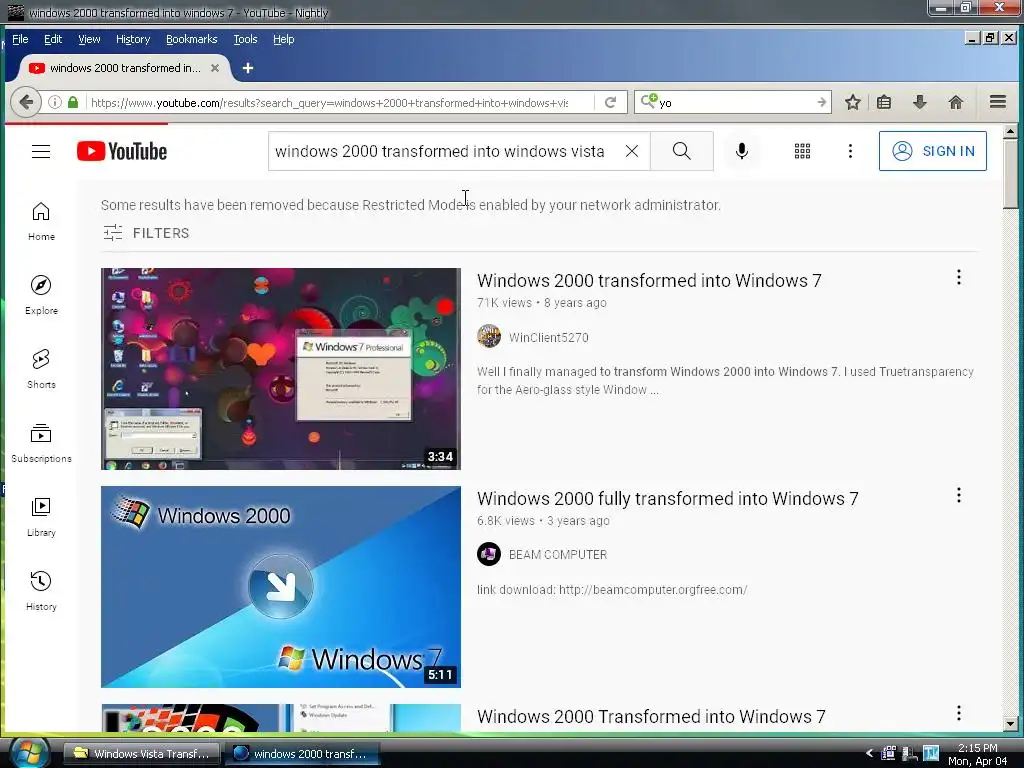Click the browser home icon
The height and width of the screenshot is (768, 1024).
click(955, 102)
